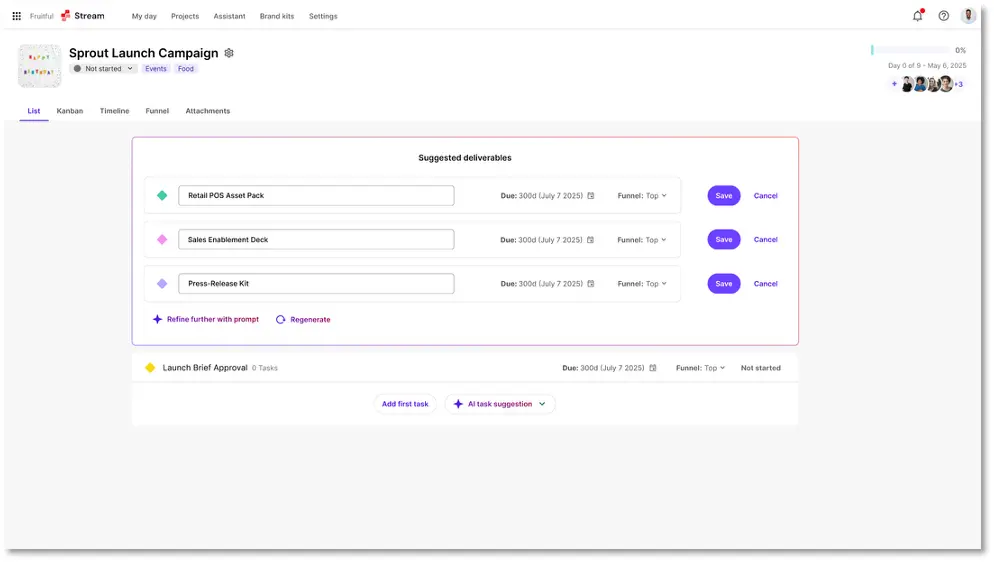Cancel the Retail POS Asset Pack suggestion

point(765,196)
